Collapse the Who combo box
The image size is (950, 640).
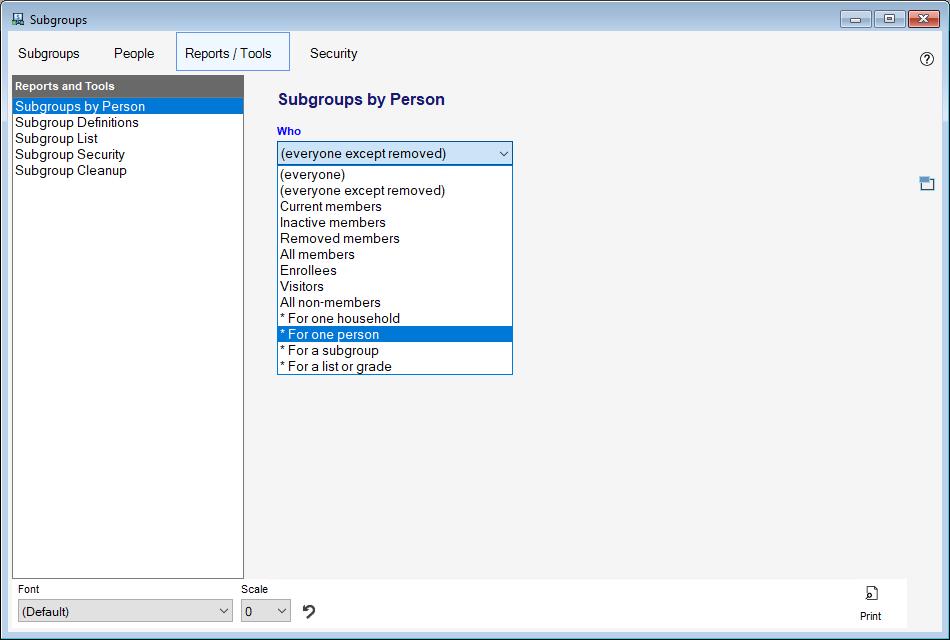(x=503, y=154)
